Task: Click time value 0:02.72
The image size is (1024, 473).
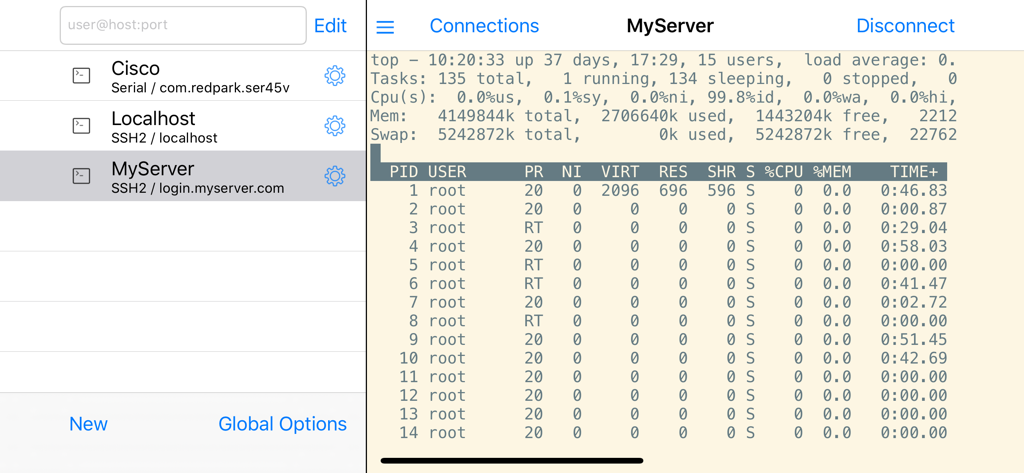Action: pyautogui.click(x=914, y=302)
